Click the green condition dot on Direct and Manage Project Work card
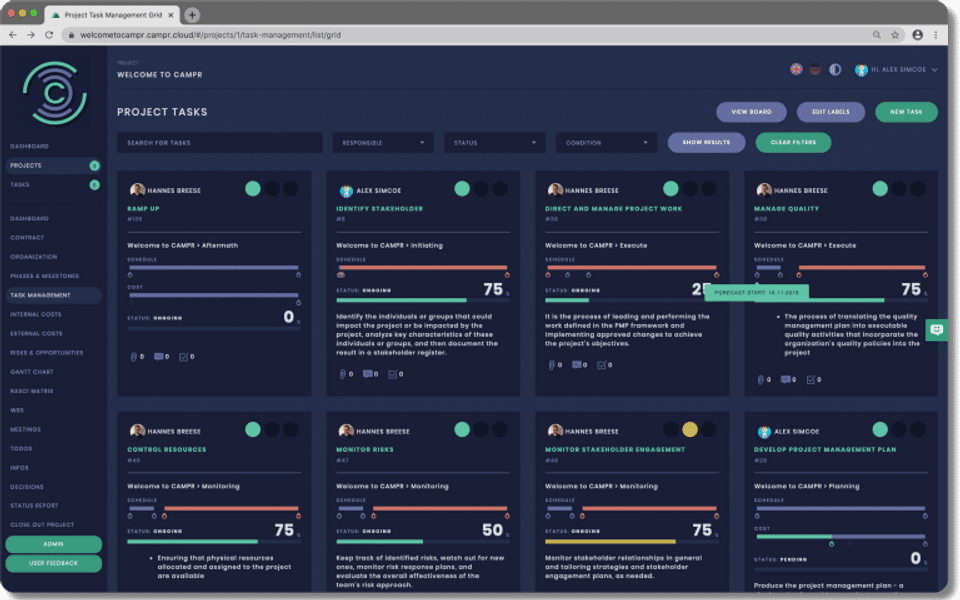Screen dimensions: 960x600 [670, 189]
